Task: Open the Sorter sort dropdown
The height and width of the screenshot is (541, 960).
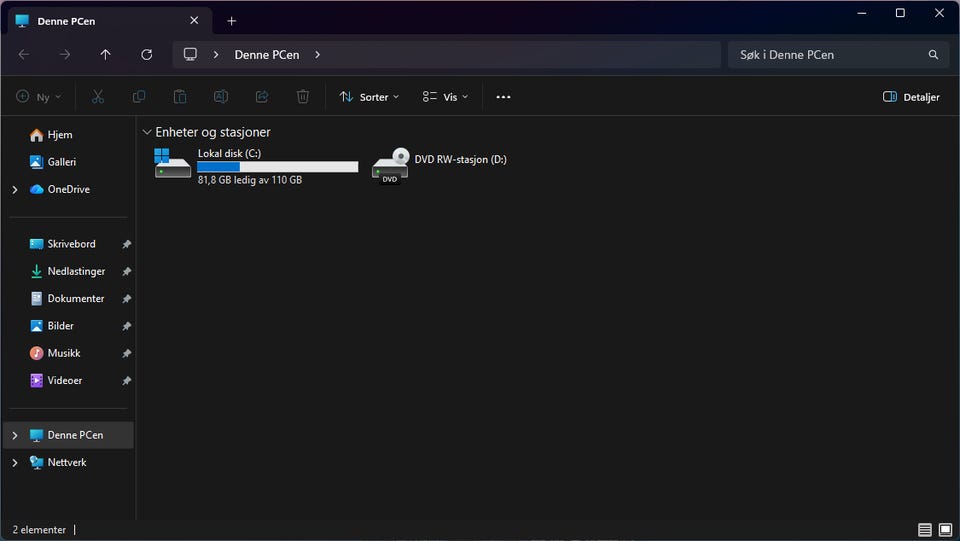Action: pyautogui.click(x=369, y=97)
